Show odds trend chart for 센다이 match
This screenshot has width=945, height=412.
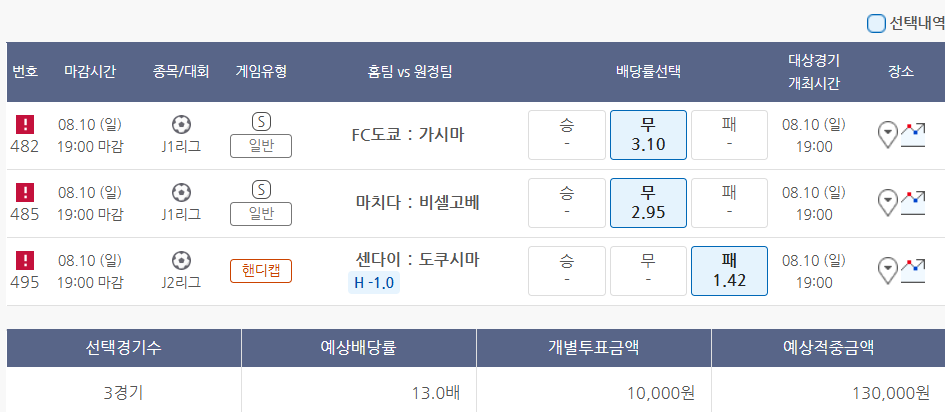tap(912, 269)
